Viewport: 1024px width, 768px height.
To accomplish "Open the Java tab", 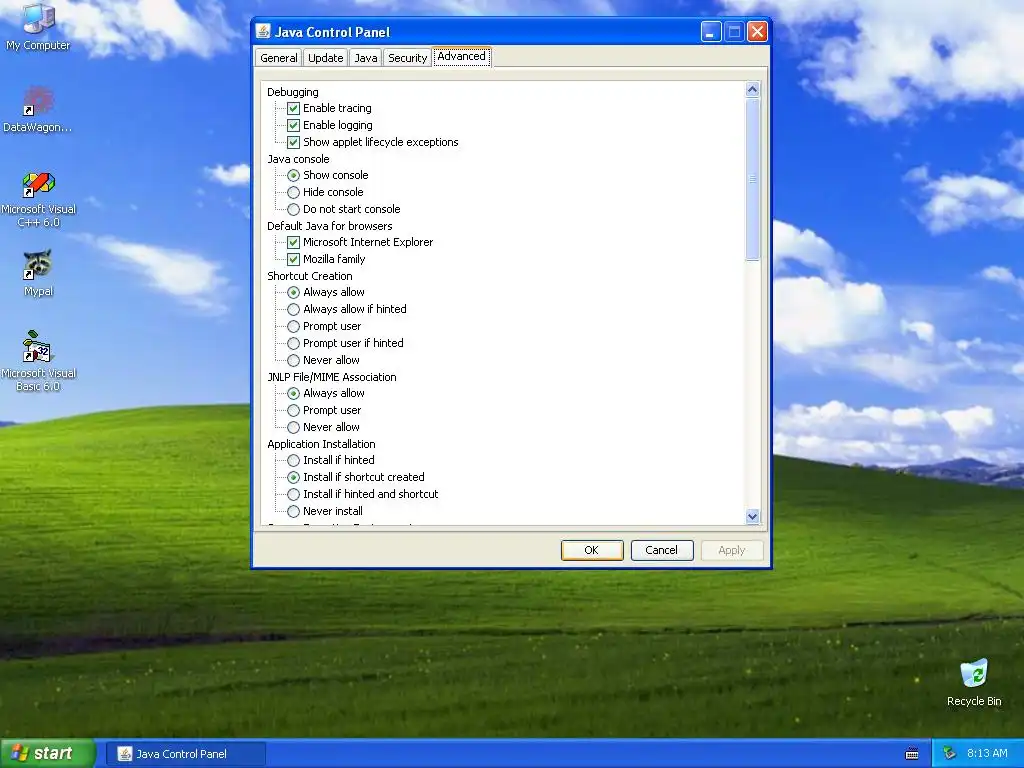I will click(366, 57).
